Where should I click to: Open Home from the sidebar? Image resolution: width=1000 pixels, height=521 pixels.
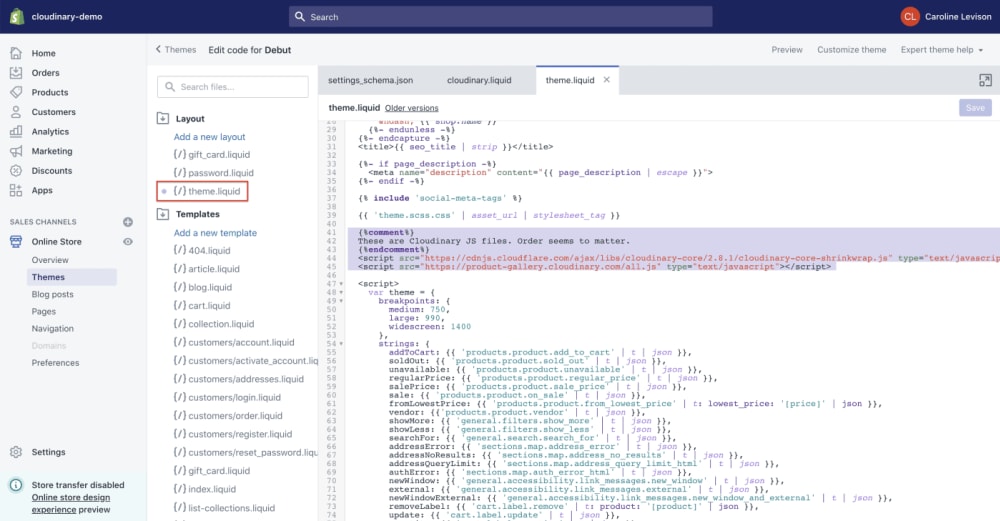[43, 54]
